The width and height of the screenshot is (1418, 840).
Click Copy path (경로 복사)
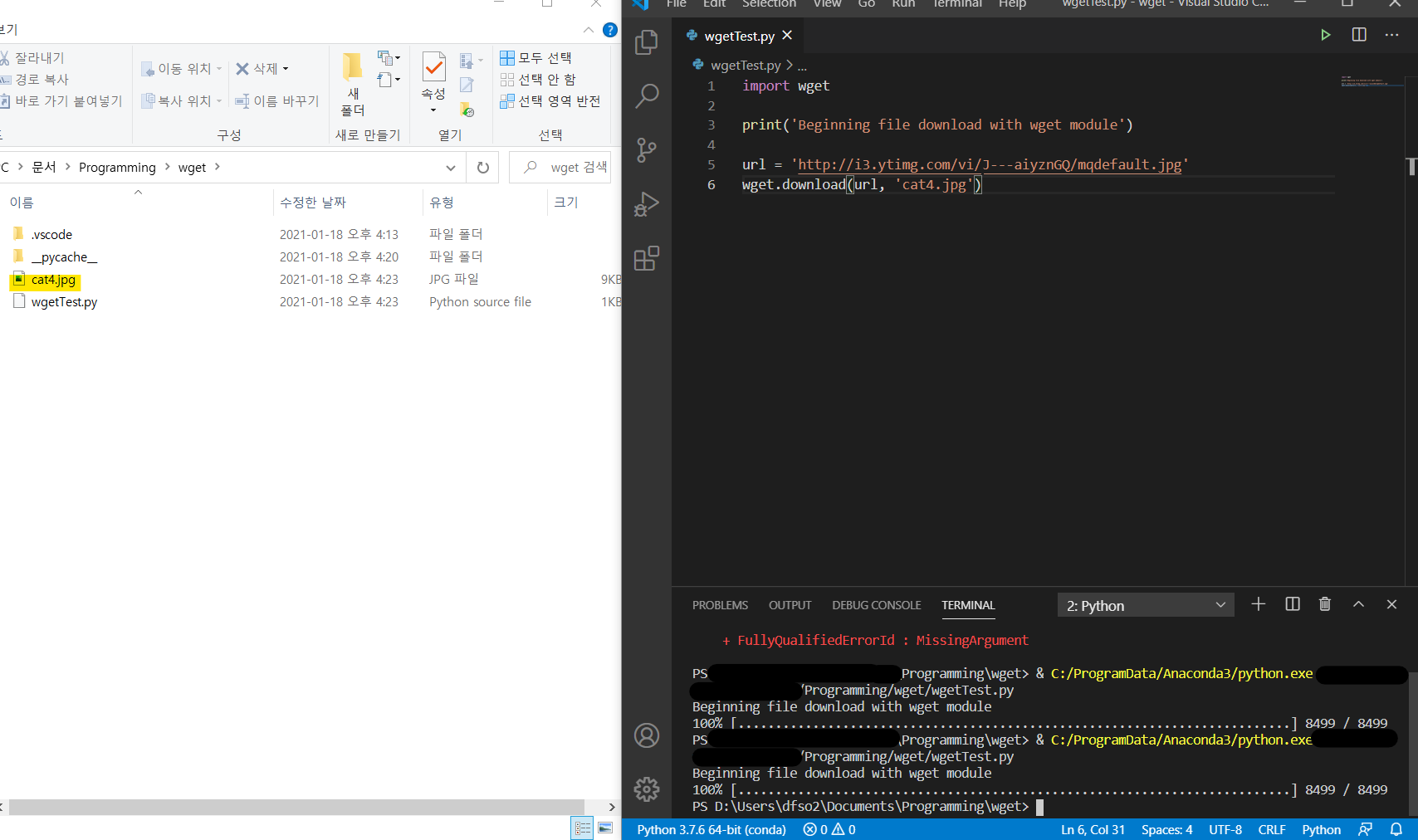(35, 79)
